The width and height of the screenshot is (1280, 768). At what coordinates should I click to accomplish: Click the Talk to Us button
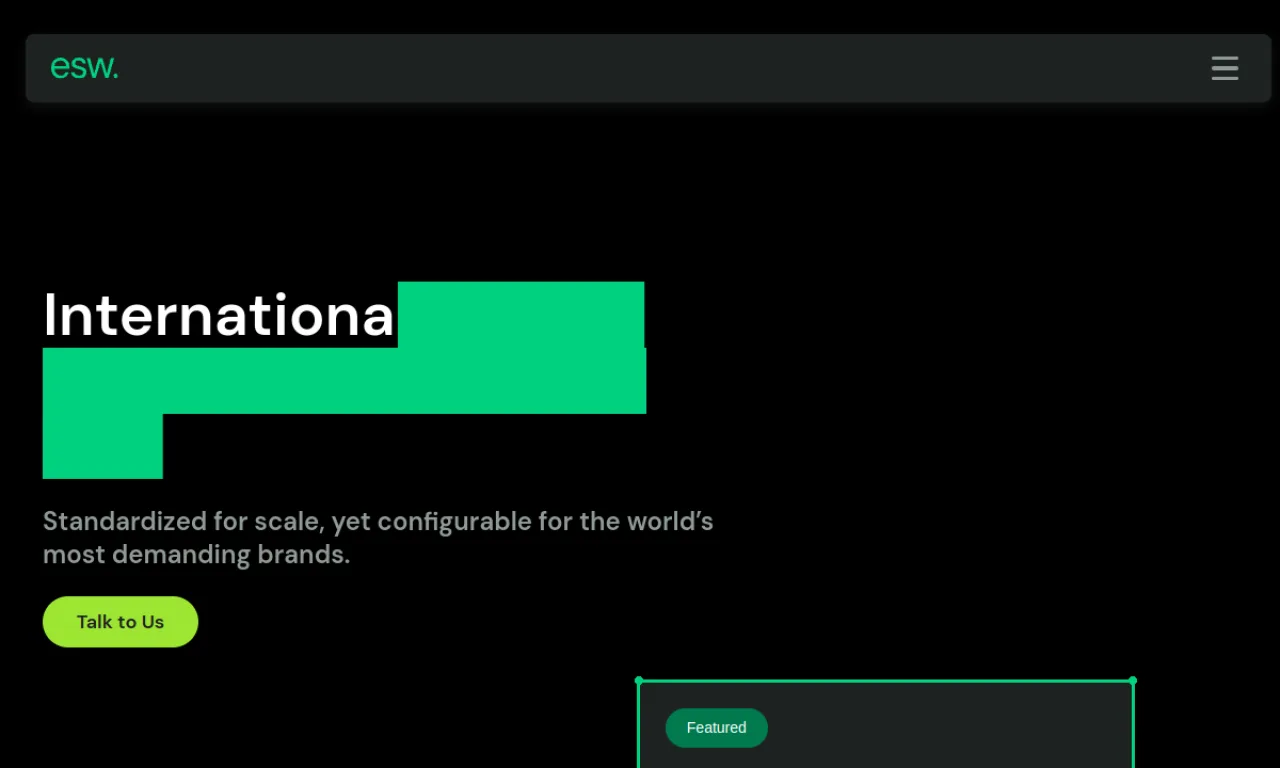point(120,622)
